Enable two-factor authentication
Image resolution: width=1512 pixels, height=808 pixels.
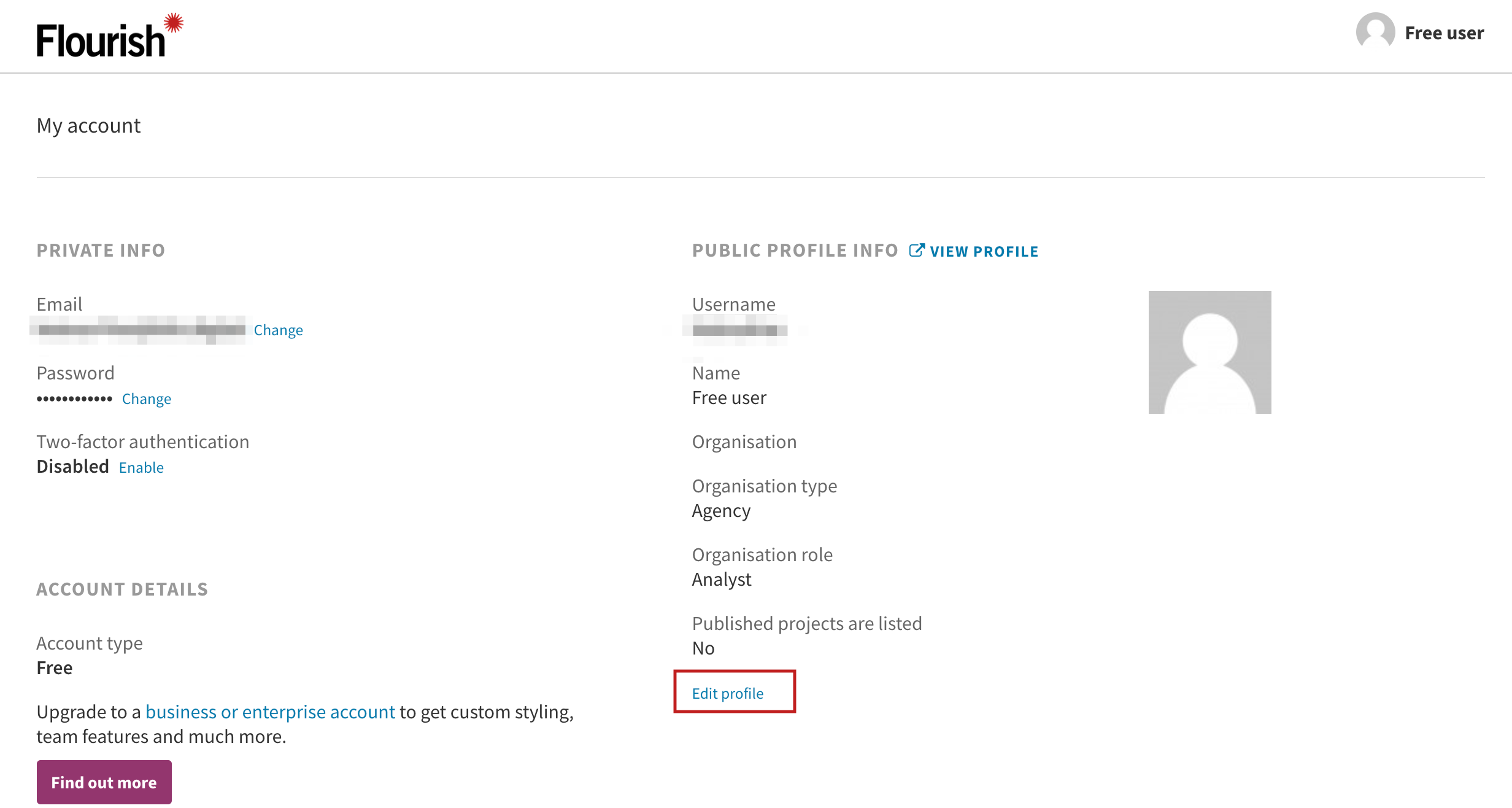point(141,468)
